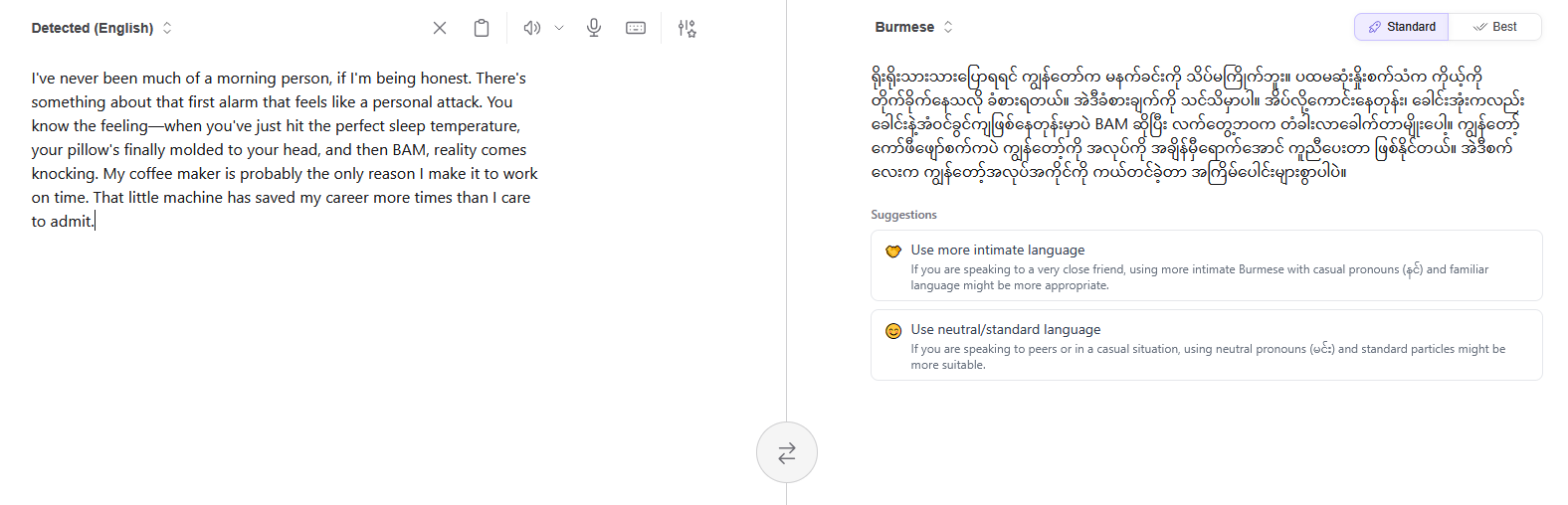
Task: Start voice input with the microphone icon
Action: pyautogui.click(x=594, y=28)
